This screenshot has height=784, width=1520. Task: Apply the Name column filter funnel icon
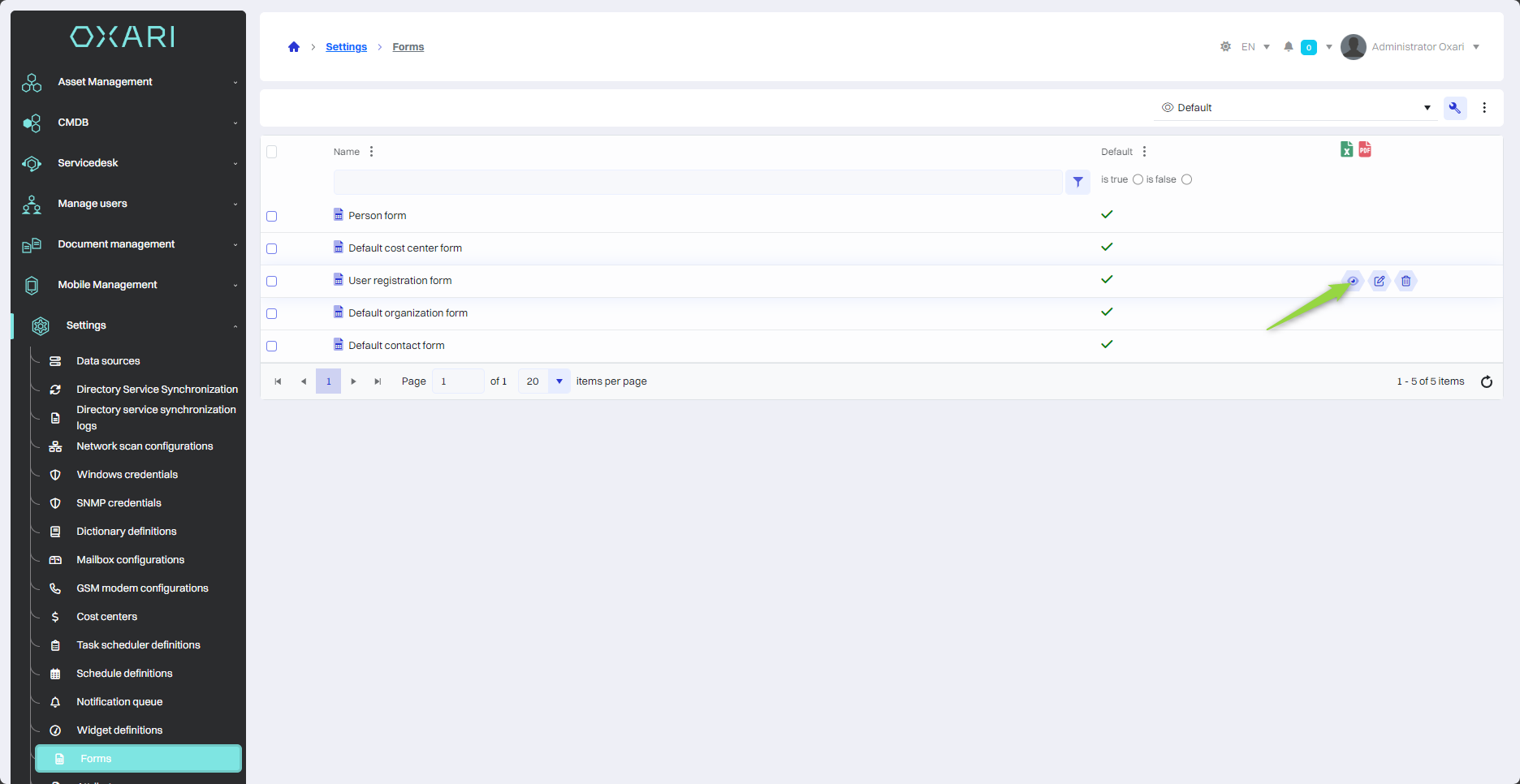(1077, 182)
